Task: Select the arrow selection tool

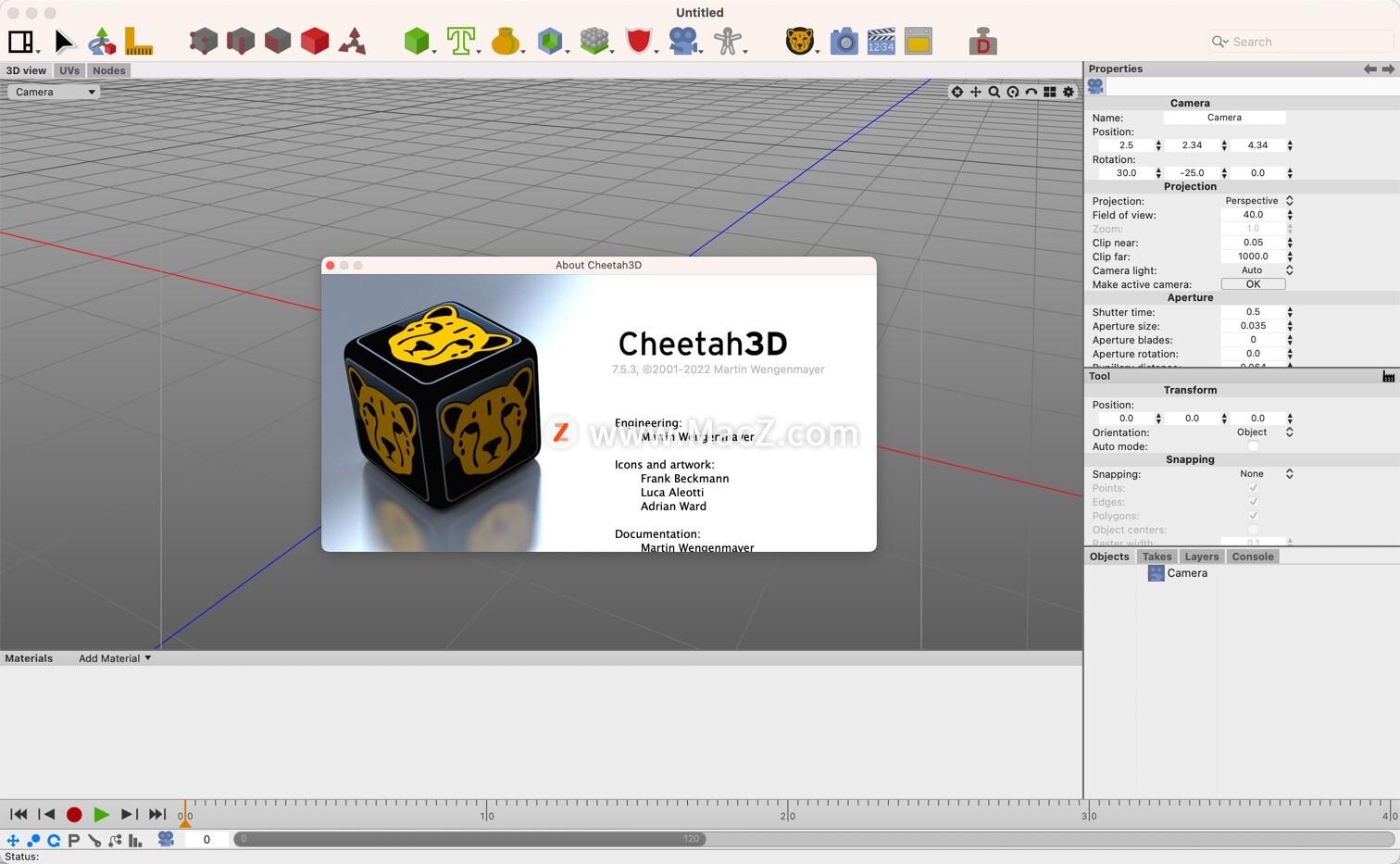Action: (x=63, y=42)
